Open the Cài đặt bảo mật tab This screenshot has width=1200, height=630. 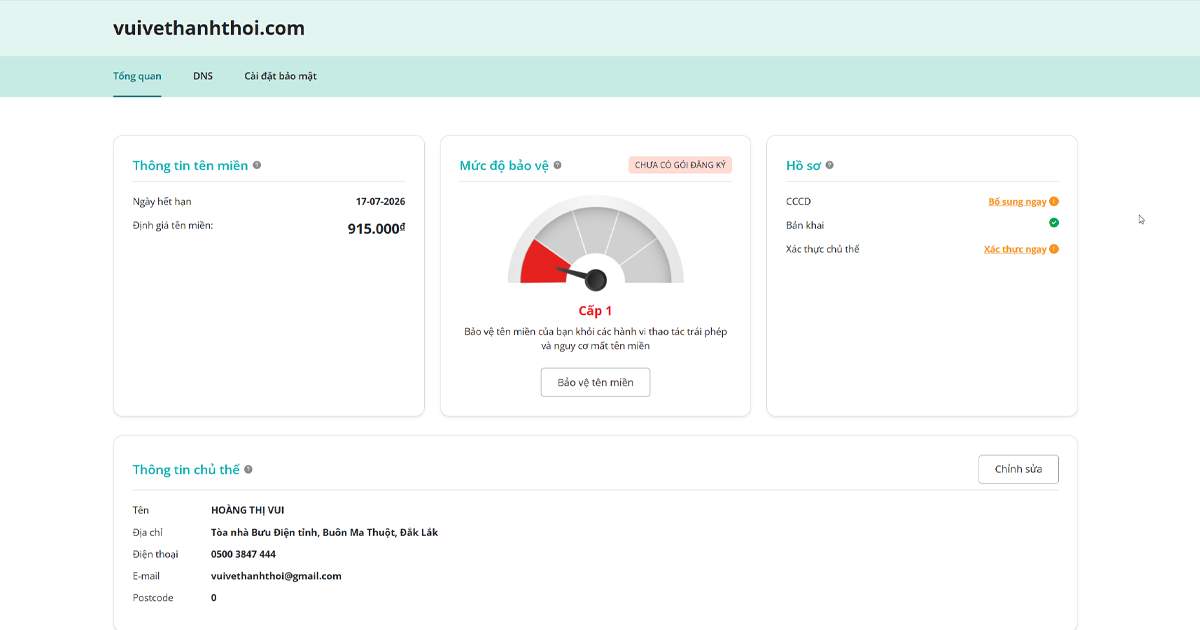point(280,76)
